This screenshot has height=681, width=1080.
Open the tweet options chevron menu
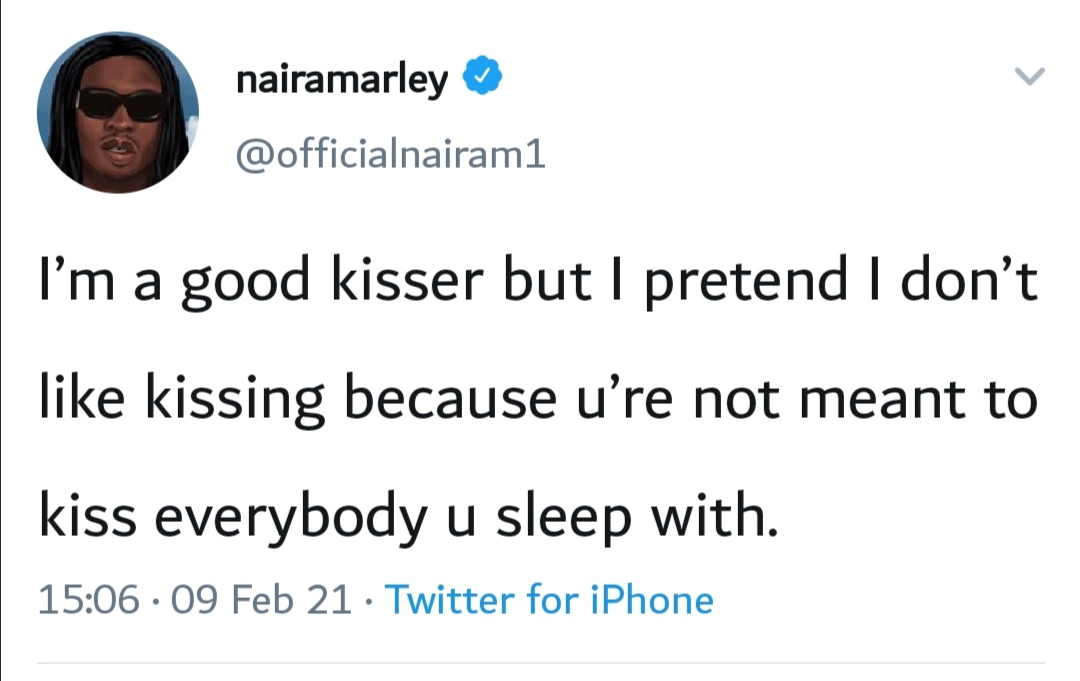pos(1029,77)
